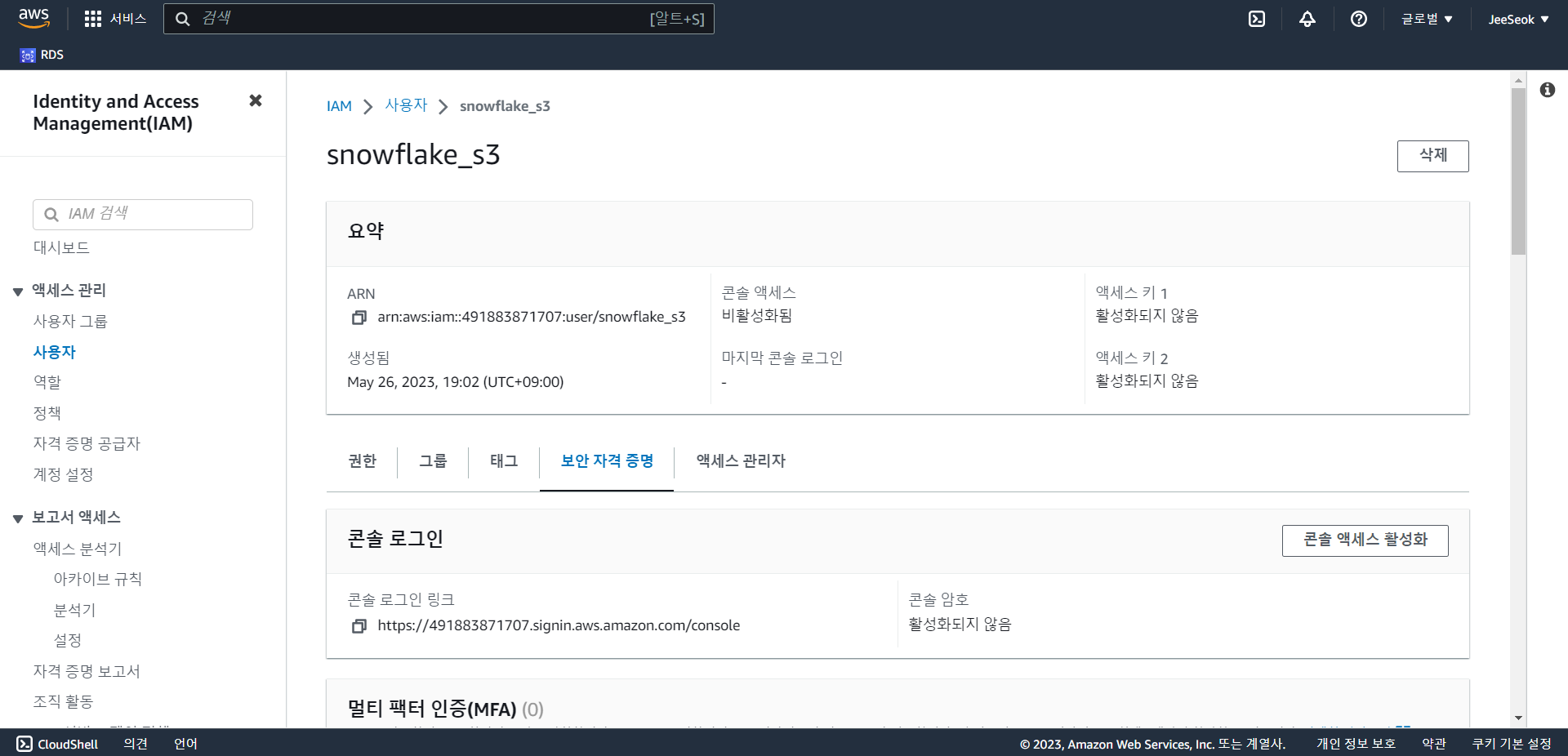Select the 보안 자격 증명 tab
Viewport: 1568px width, 756px height.
pos(607,461)
